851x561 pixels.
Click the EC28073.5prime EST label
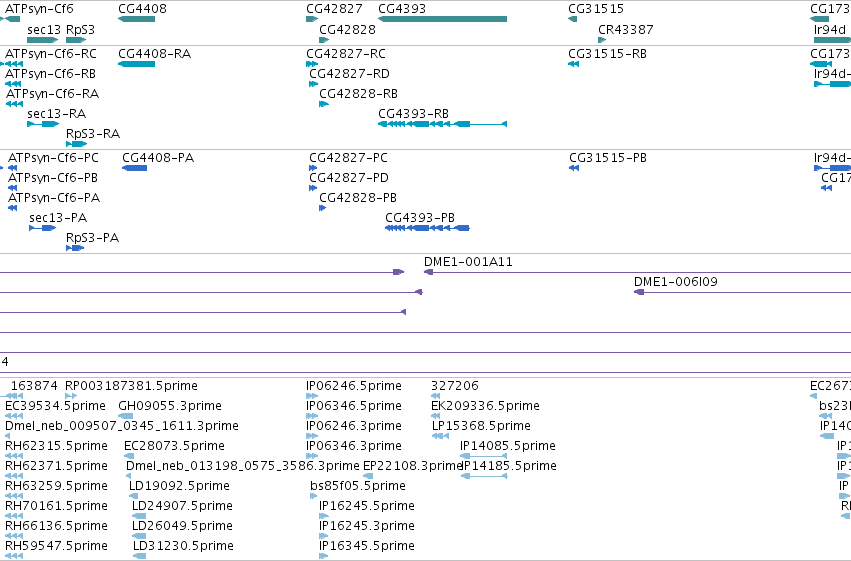pyautogui.click(x=174, y=446)
